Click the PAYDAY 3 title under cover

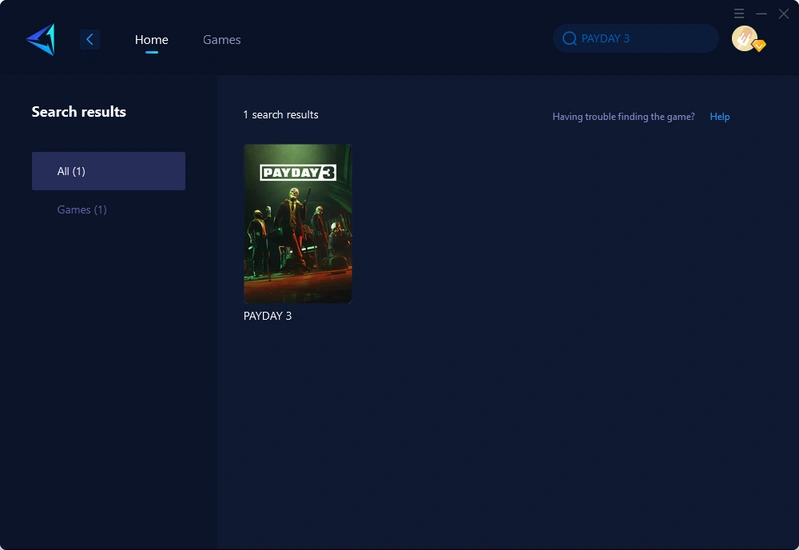pyautogui.click(x=268, y=316)
